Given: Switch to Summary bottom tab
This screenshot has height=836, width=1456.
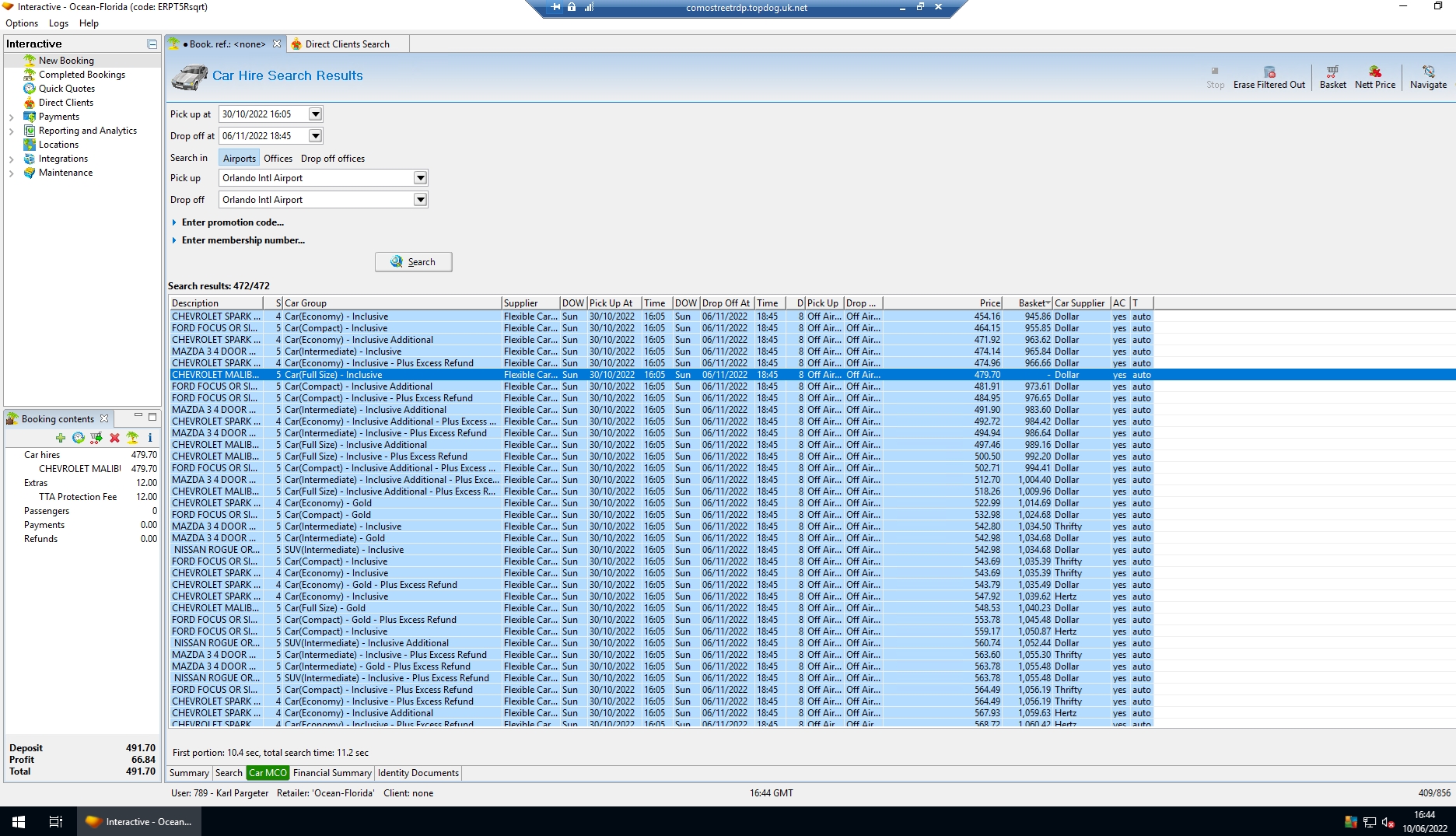Looking at the screenshot, I should 189,773.
